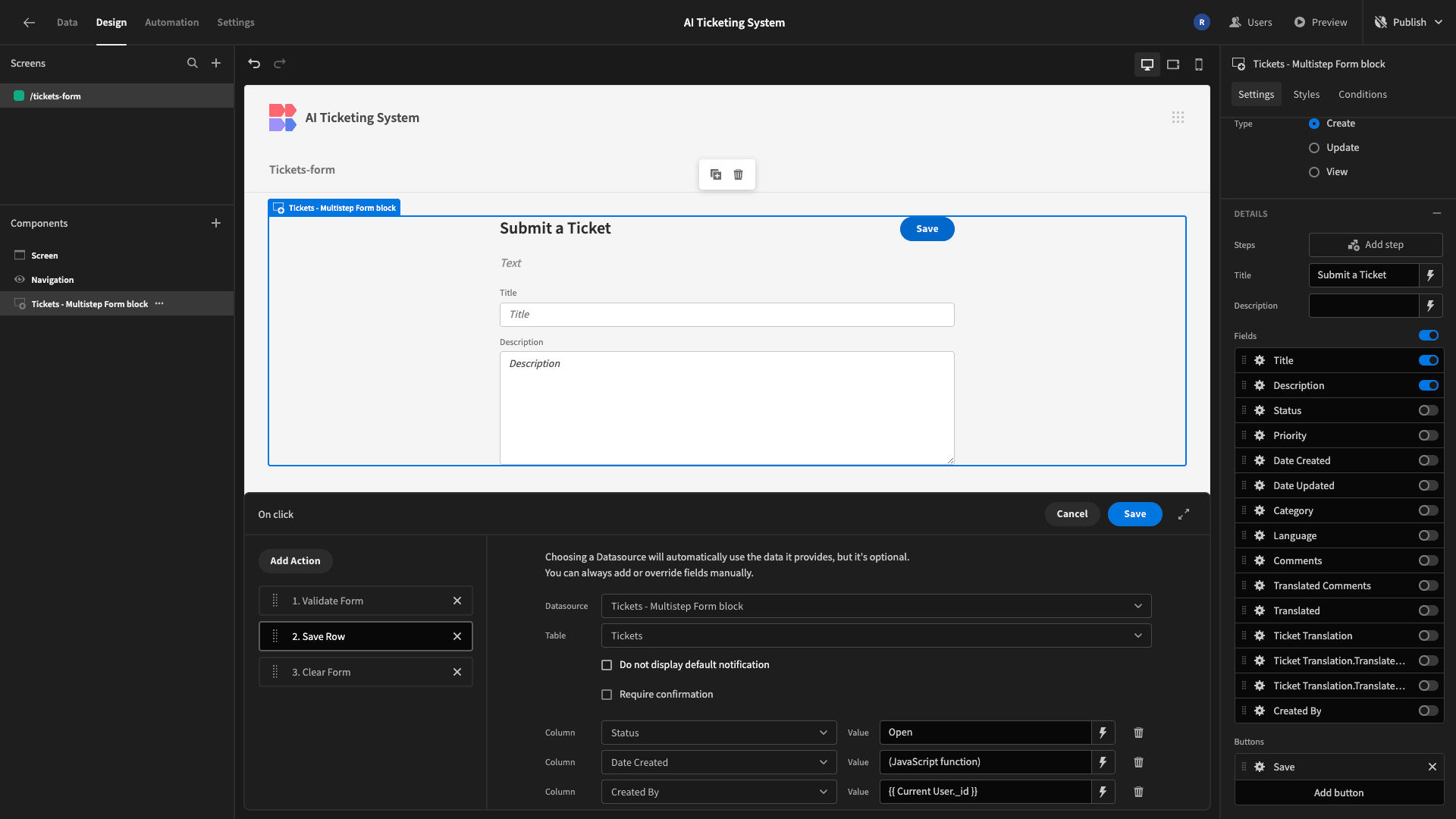Click the Add Action button
The height and width of the screenshot is (819, 1456).
pyautogui.click(x=296, y=561)
